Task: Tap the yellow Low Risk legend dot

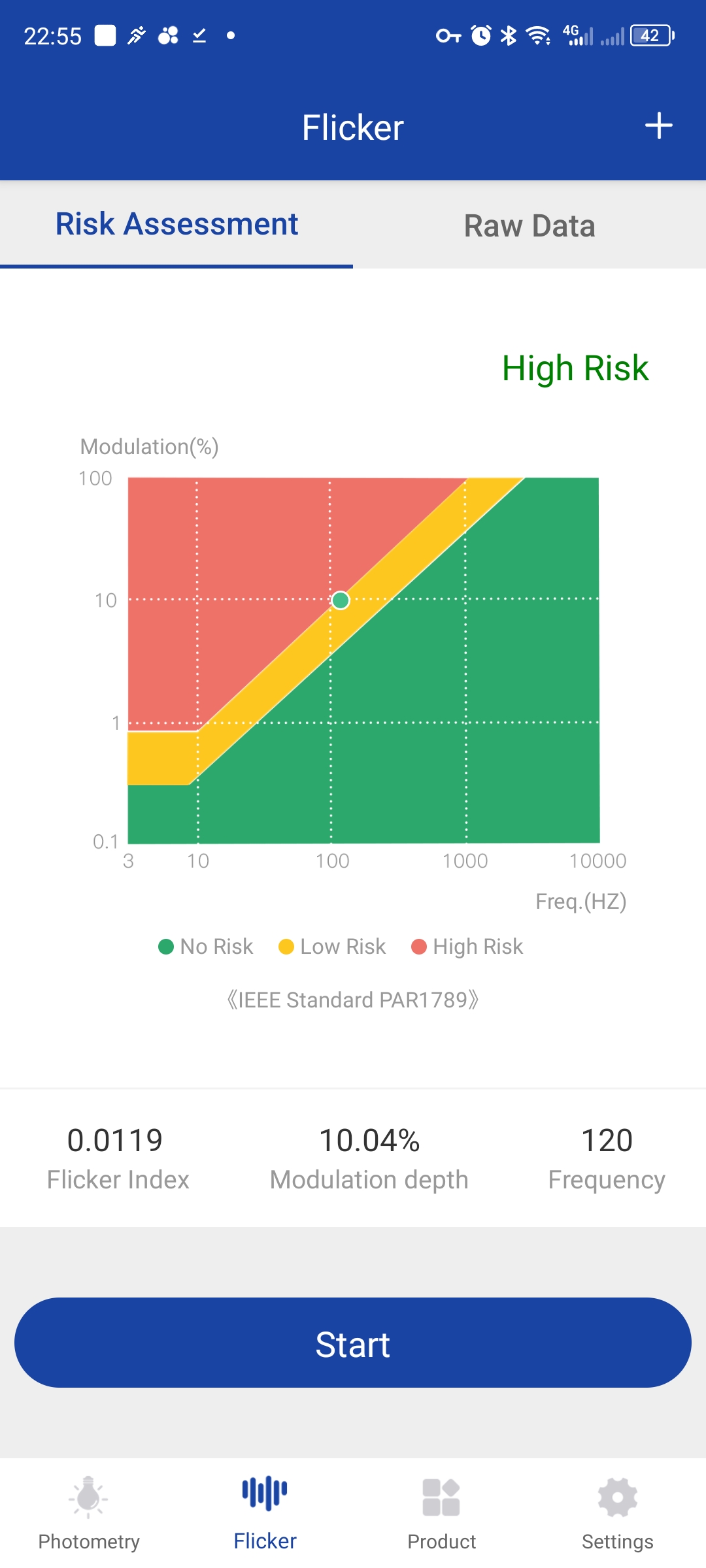Action: [x=286, y=947]
